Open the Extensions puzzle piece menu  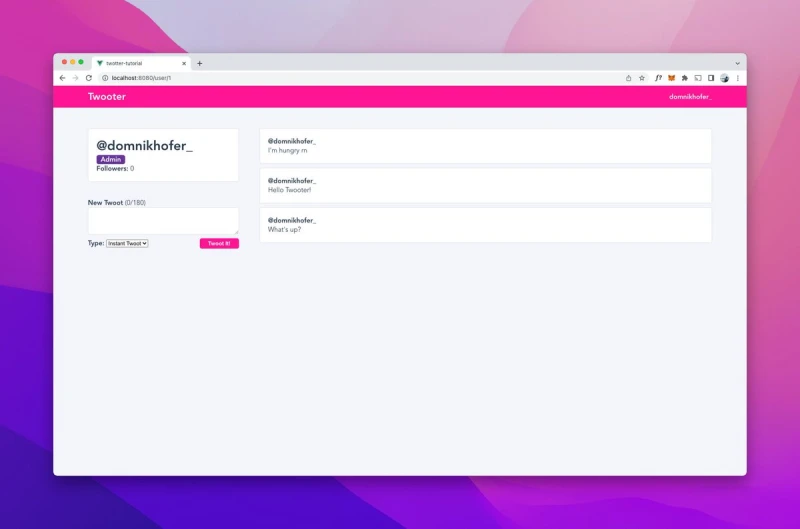(x=685, y=78)
